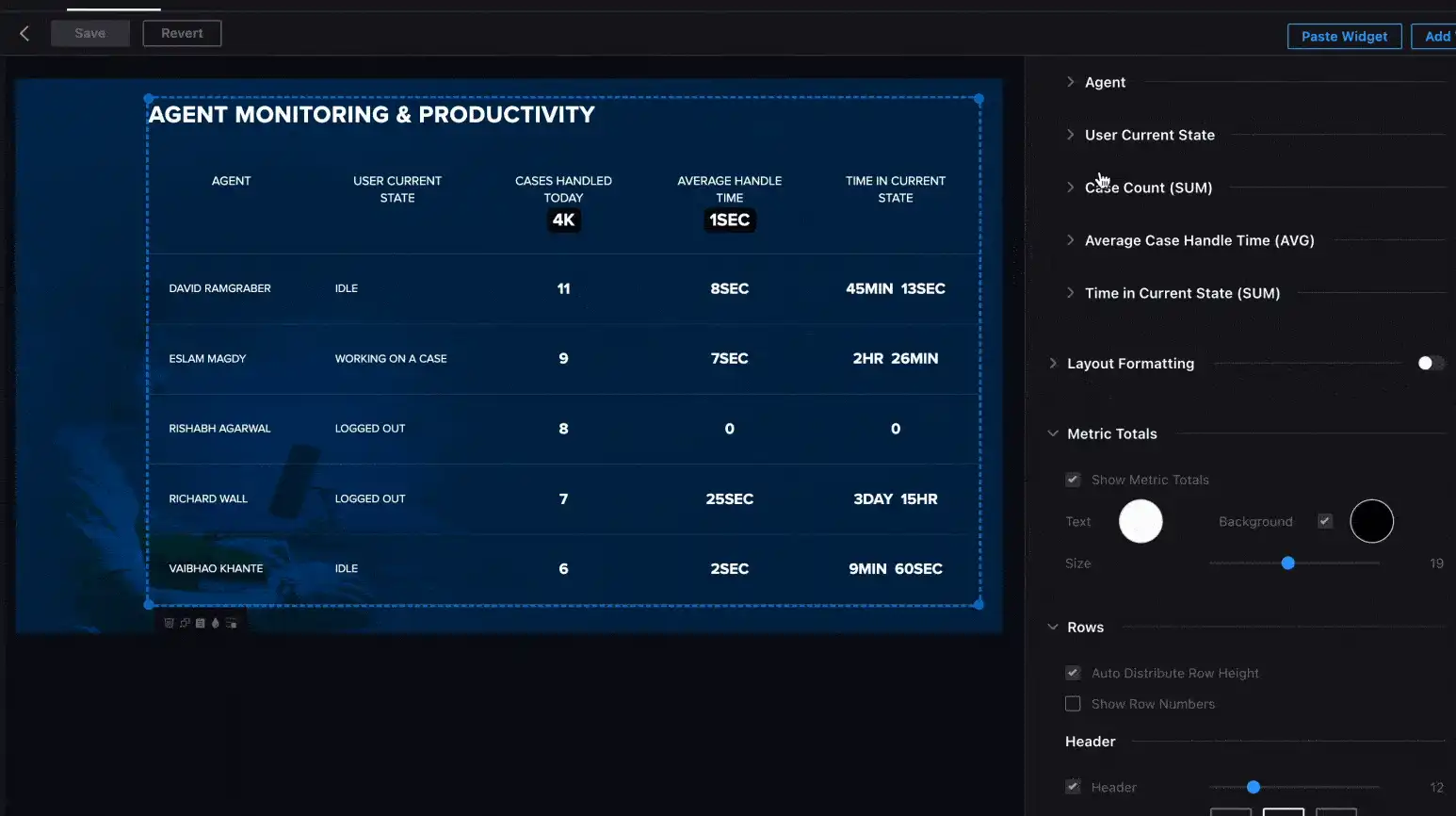
Task: Click the Cases Handled Today column header
Action: tap(563, 189)
